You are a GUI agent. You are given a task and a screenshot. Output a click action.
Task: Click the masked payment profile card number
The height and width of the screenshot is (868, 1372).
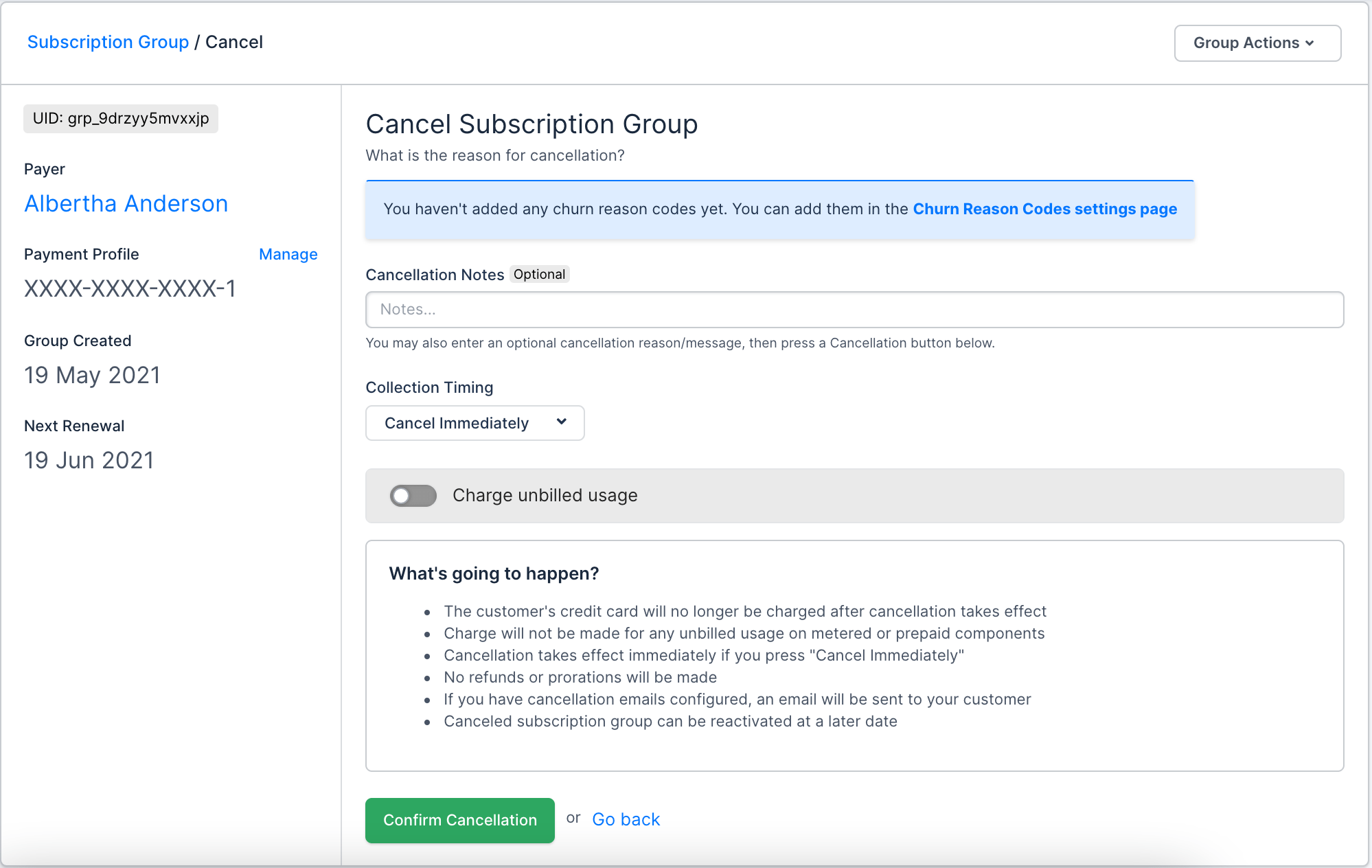pyautogui.click(x=130, y=289)
